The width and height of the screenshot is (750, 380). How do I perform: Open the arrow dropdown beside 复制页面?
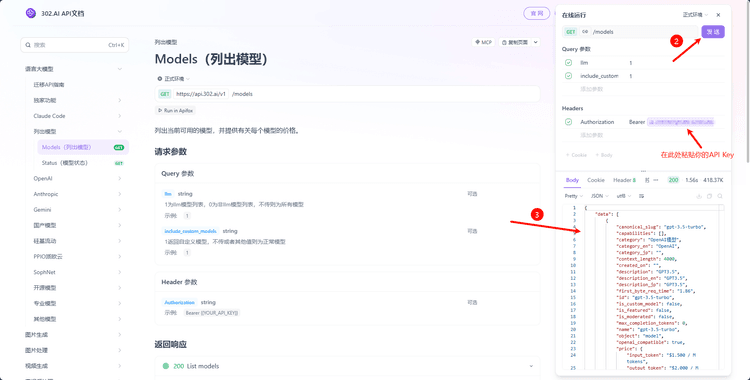[x=535, y=42]
